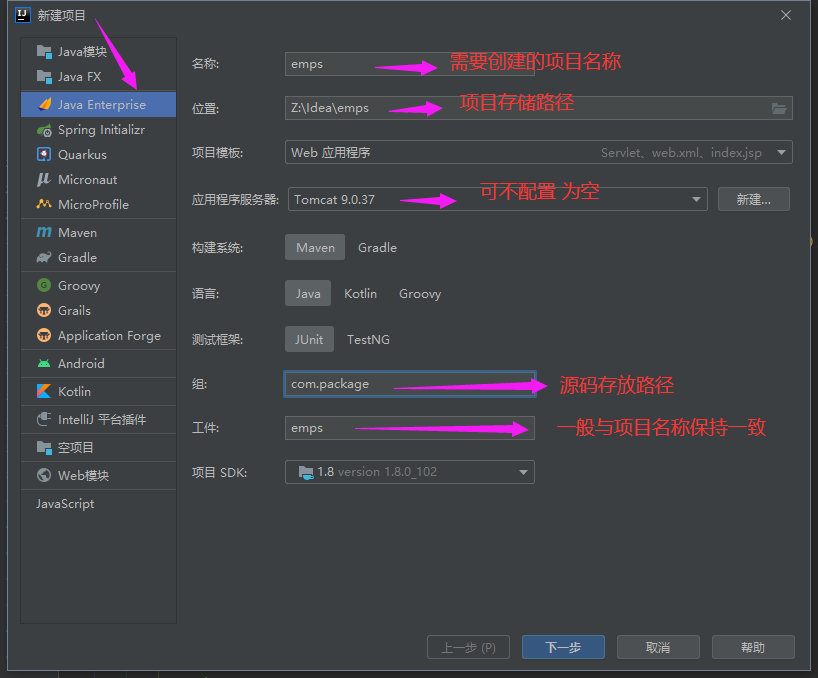The image size is (818, 678).
Task: Click the Android robot icon
Action: (x=44, y=364)
